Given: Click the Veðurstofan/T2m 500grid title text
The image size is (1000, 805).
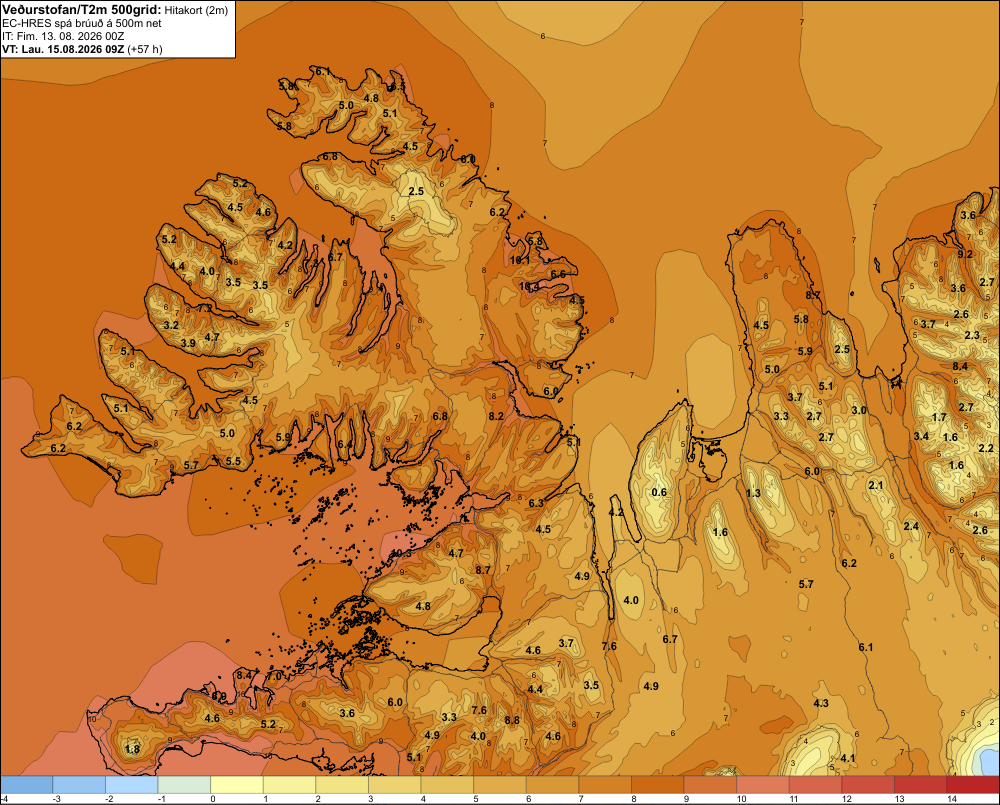Looking at the screenshot, I should point(81,10).
